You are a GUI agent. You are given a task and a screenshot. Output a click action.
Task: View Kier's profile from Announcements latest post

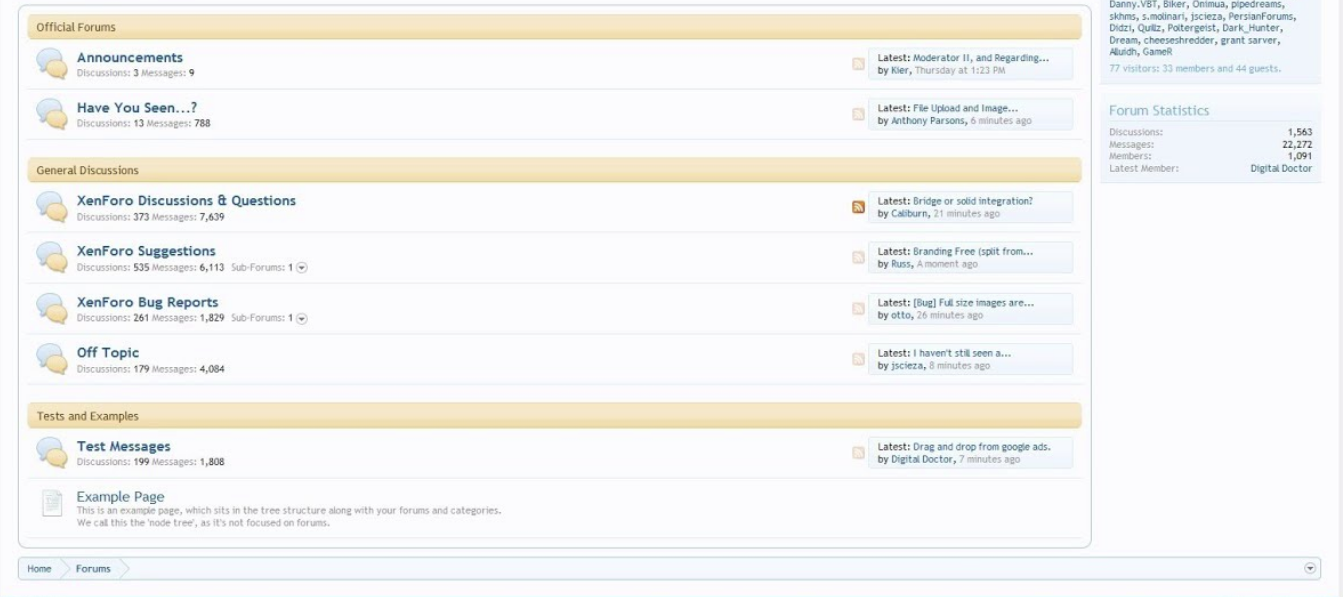(x=899, y=71)
